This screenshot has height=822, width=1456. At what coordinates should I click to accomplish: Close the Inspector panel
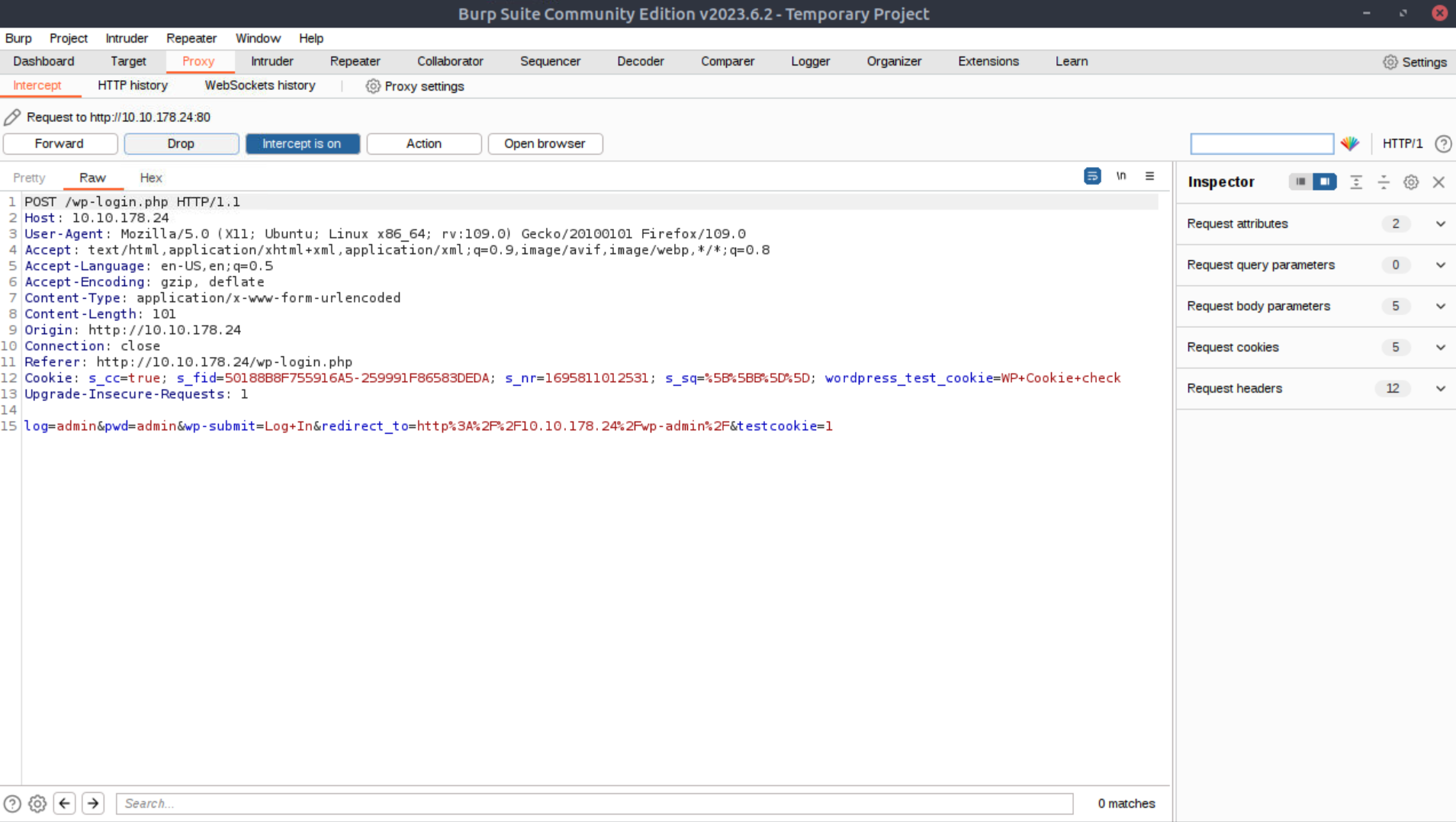pyautogui.click(x=1438, y=182)
